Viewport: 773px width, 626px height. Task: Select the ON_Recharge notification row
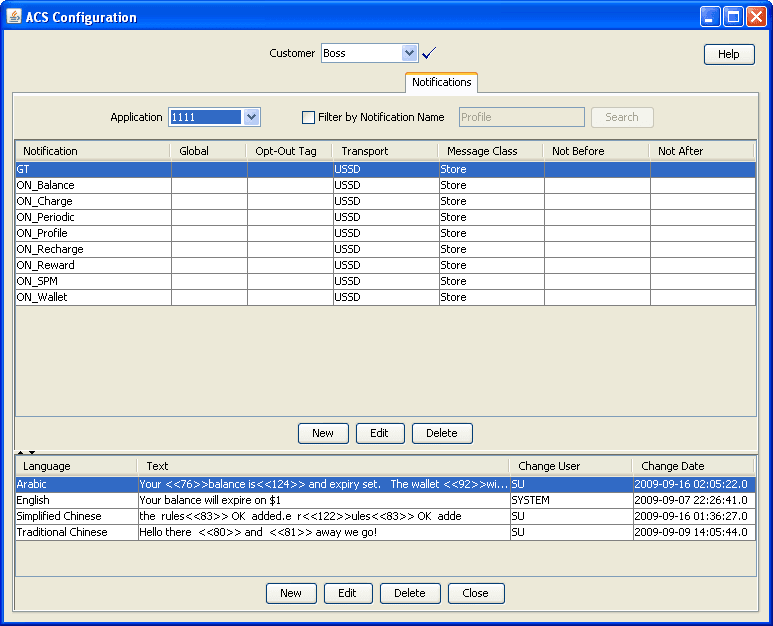(90, 249)
